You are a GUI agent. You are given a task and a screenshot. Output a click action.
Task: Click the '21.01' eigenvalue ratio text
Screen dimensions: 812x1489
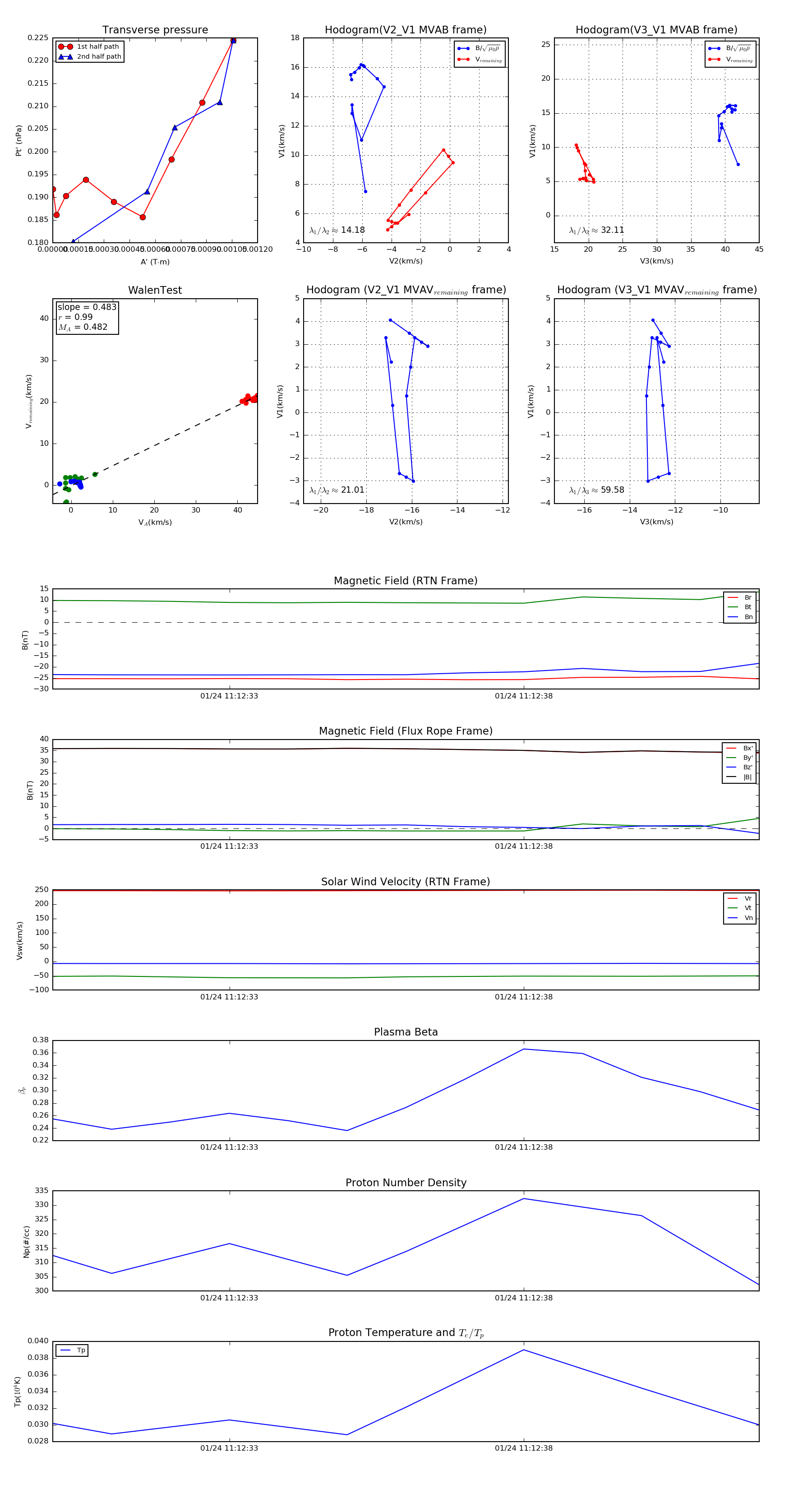(352, 490)
